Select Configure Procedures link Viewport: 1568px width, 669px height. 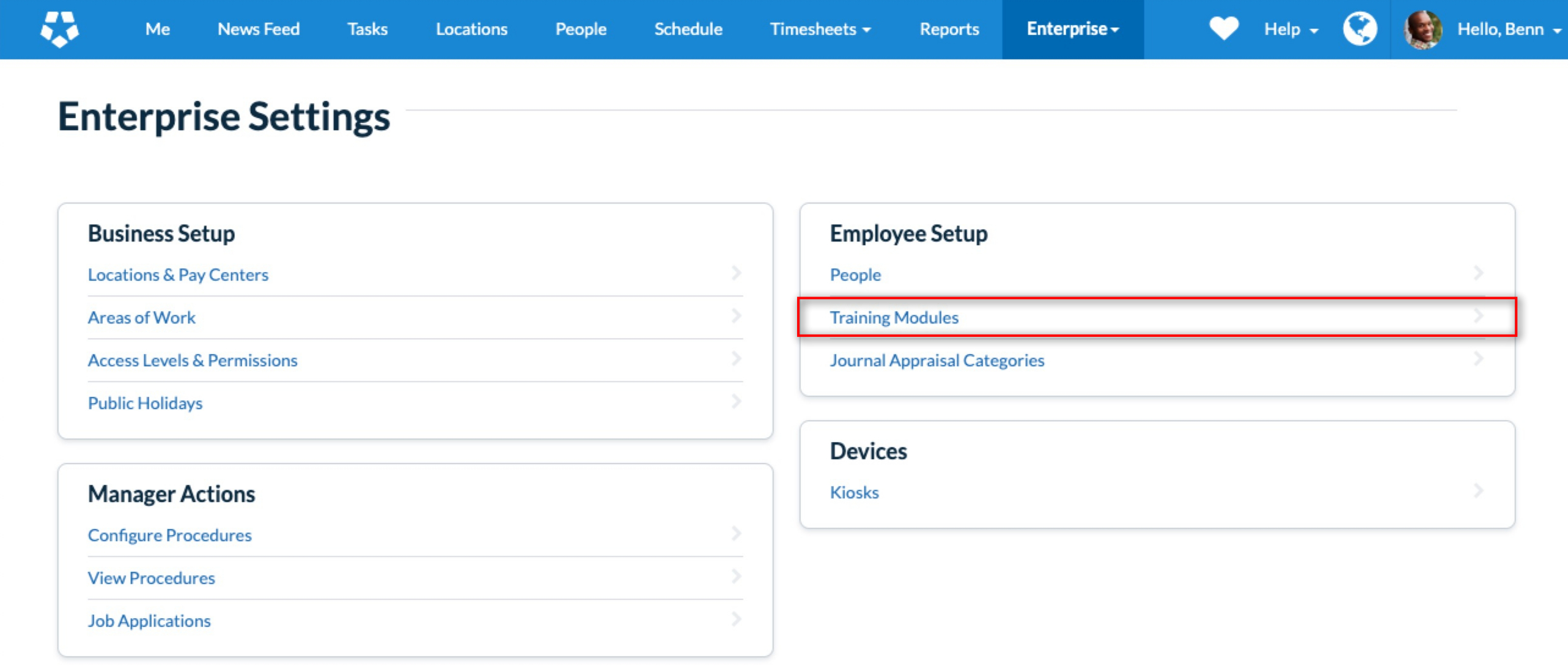click(x=169, y=535)
